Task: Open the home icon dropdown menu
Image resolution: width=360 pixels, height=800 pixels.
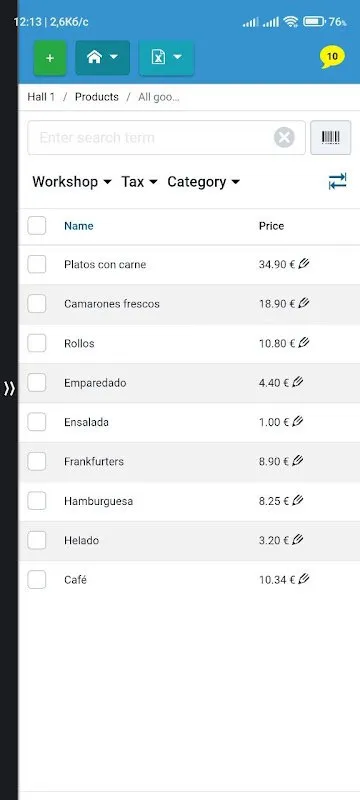Action: [102, 58]
